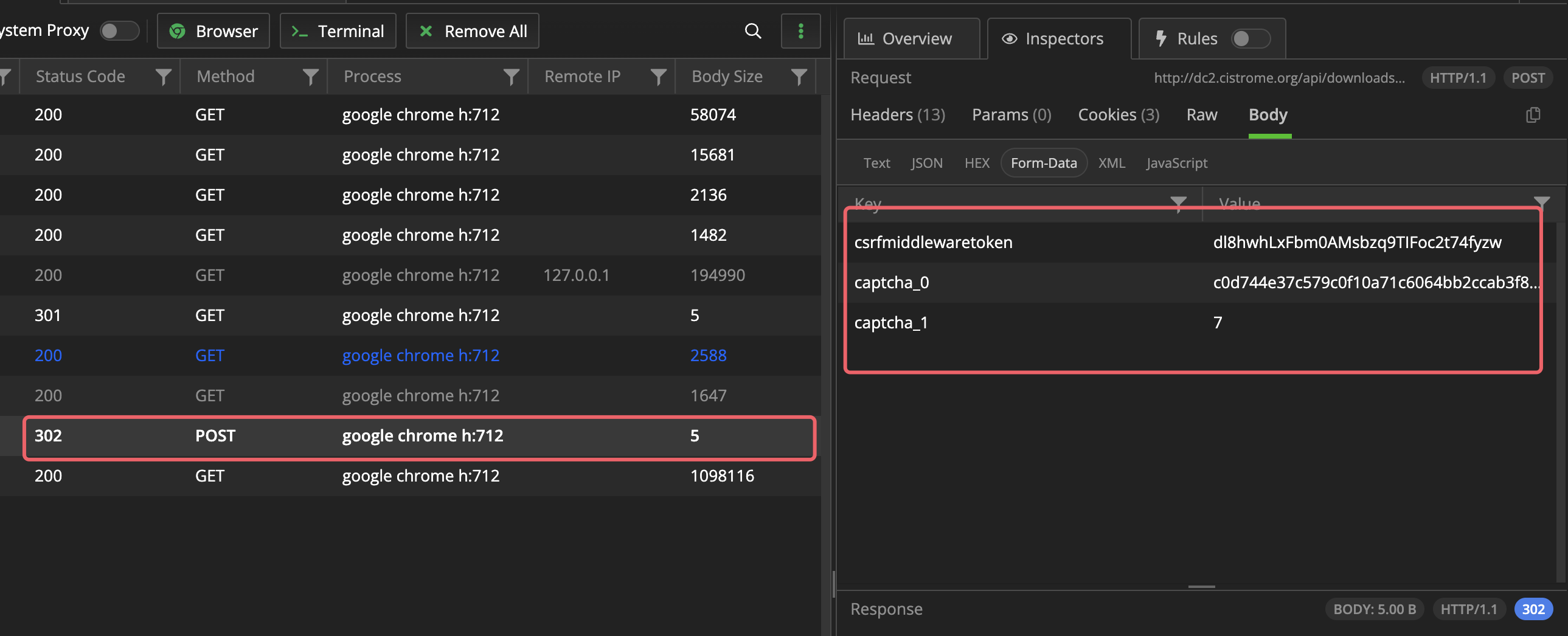This screenshot has width=1568, height=636.
Task: Switch to the Overview tab
Action: [911, 39]
